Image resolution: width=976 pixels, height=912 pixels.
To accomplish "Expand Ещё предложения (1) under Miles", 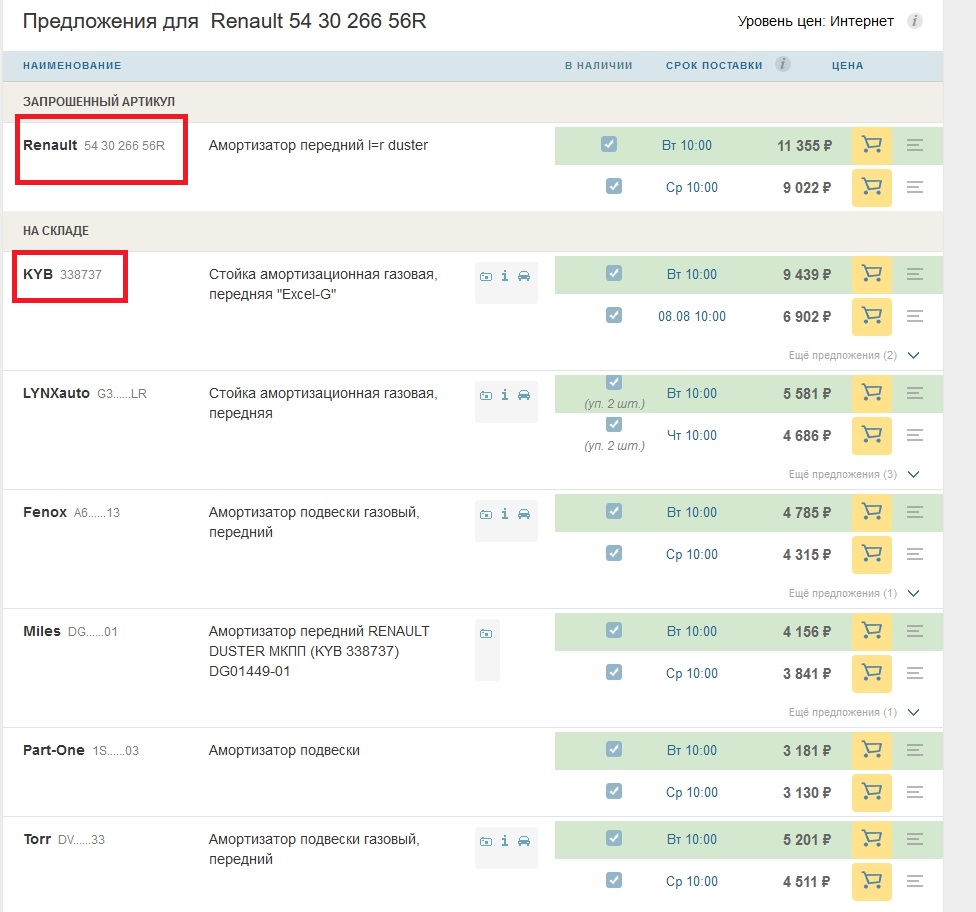I will [x=853, y=712].
